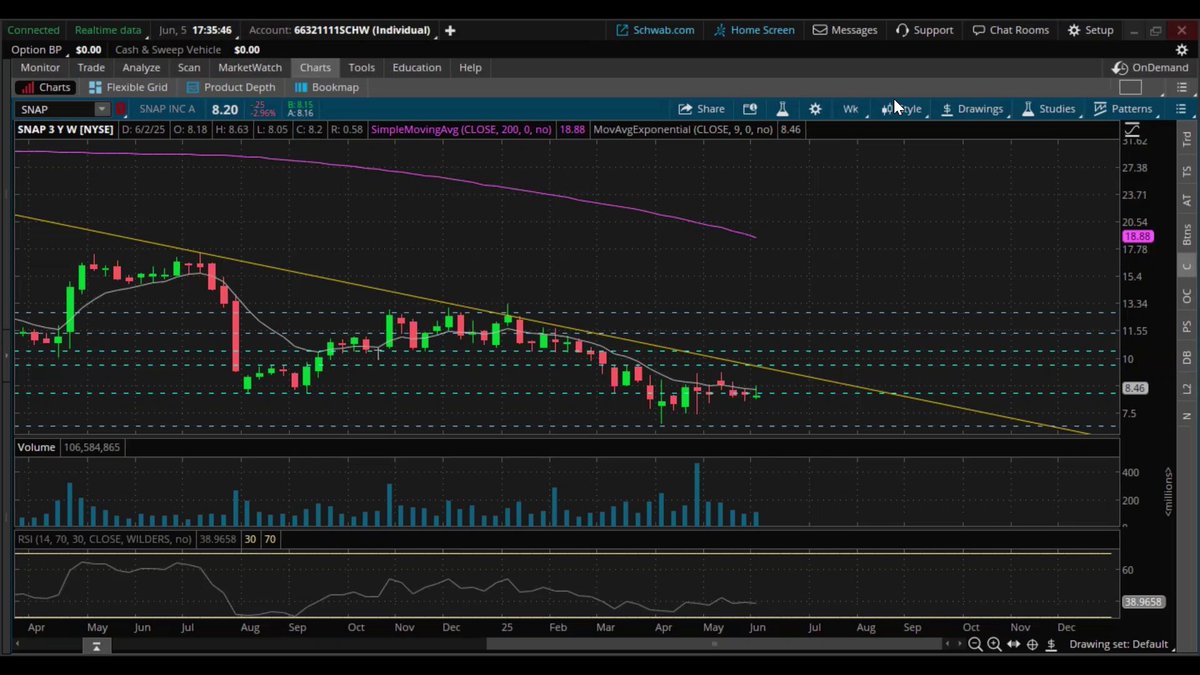Viewport: 1200px width, 675px height.
Task: Click the flask icon beside settings gear
Action: pyautogui.click(x=782, y=109)
